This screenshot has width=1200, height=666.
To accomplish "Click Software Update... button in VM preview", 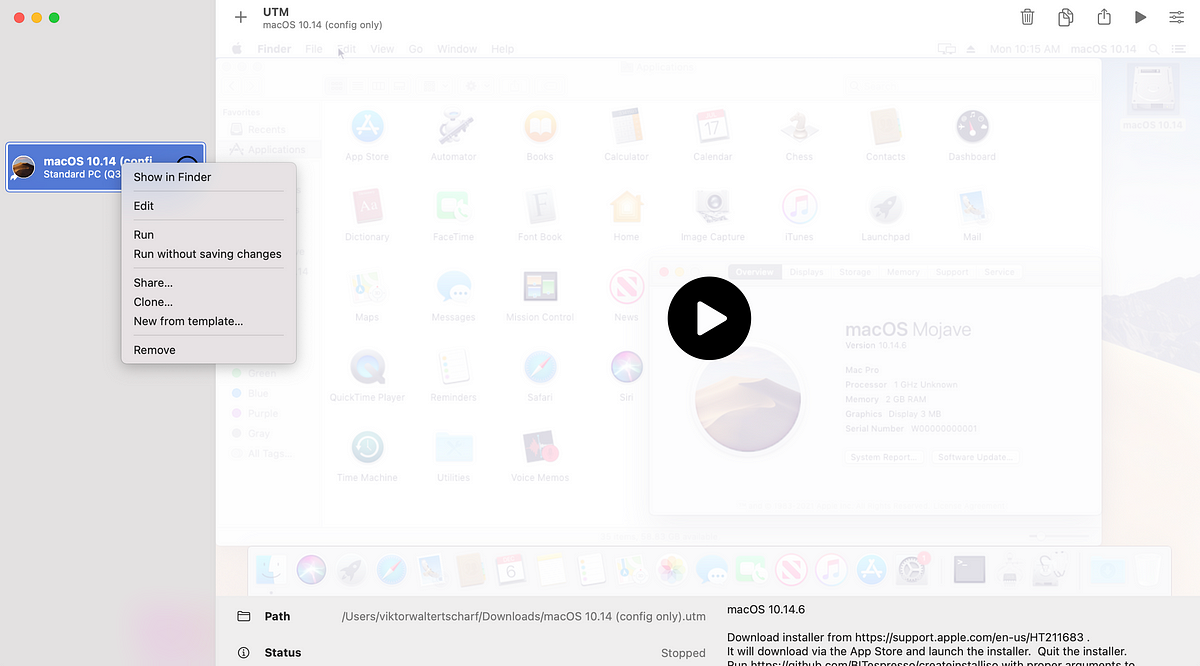I will click(x=976, y=457).
